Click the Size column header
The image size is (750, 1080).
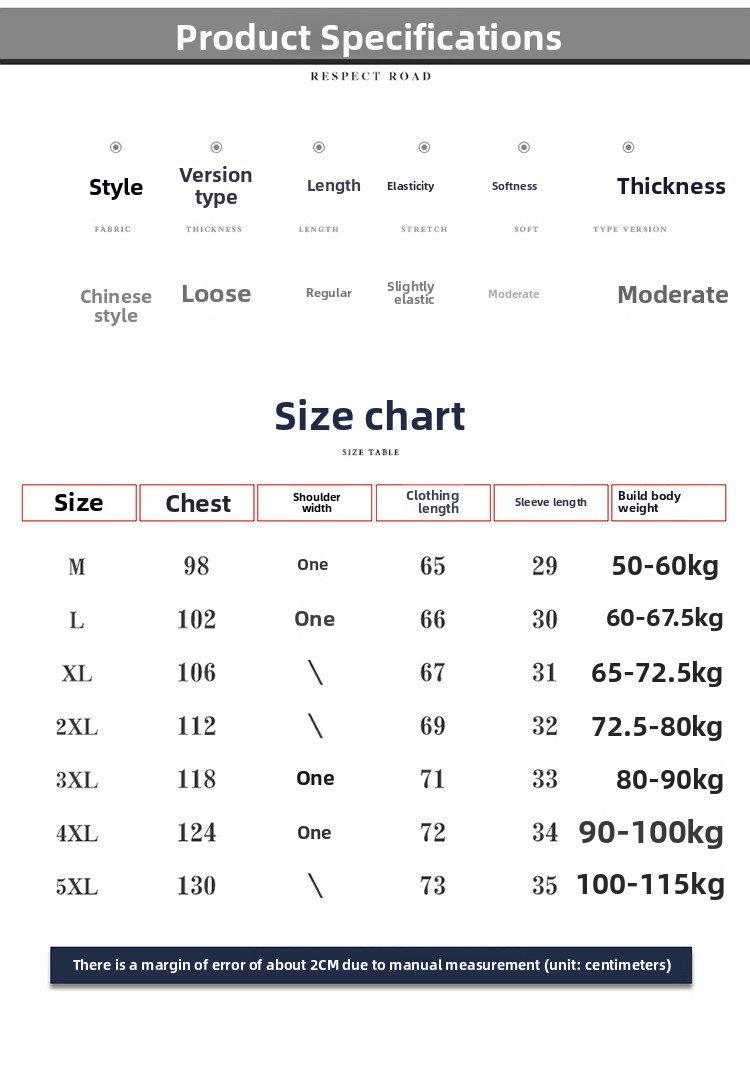click(79, 503)
